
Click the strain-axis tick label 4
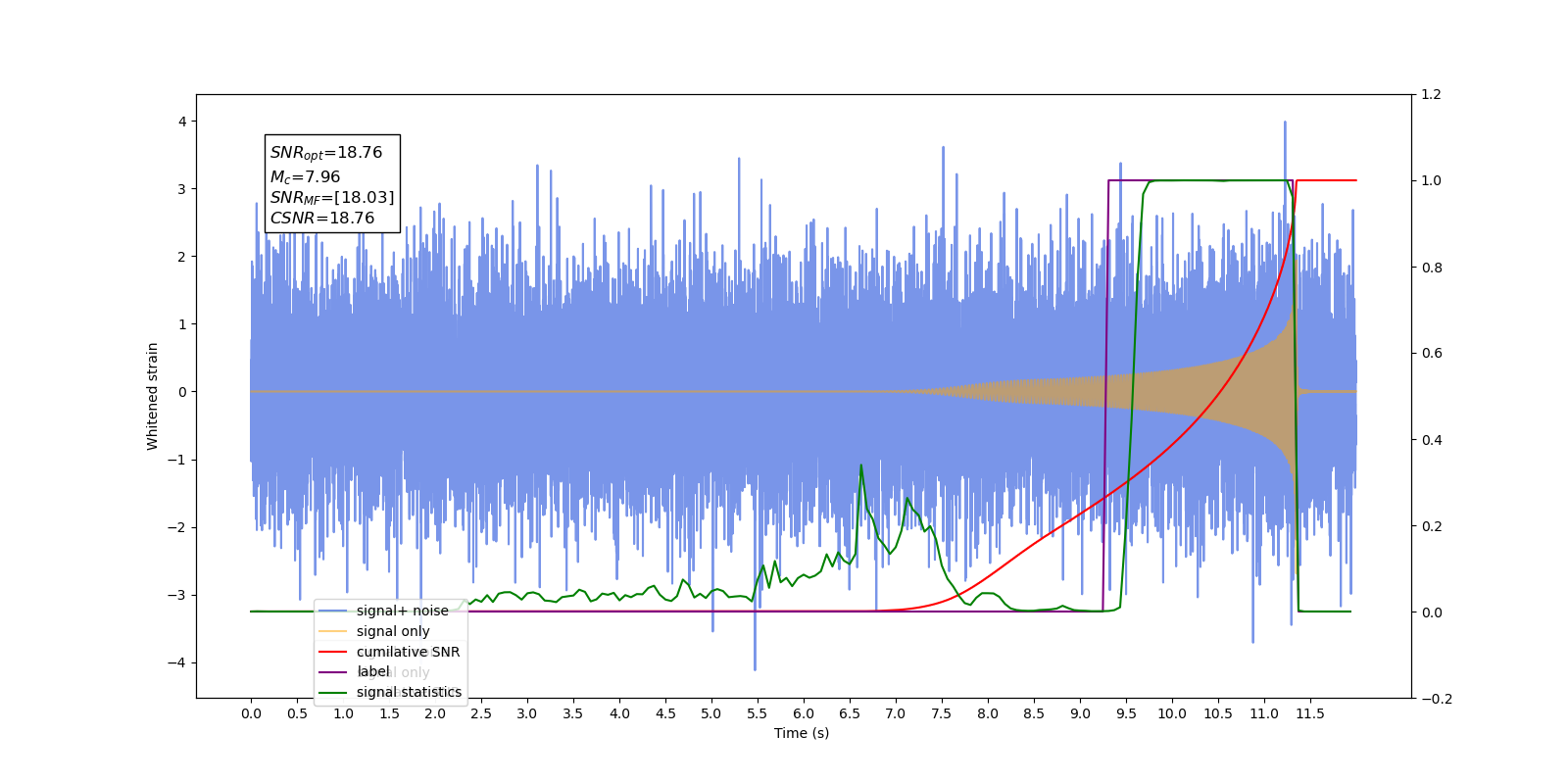pos(182,122)
